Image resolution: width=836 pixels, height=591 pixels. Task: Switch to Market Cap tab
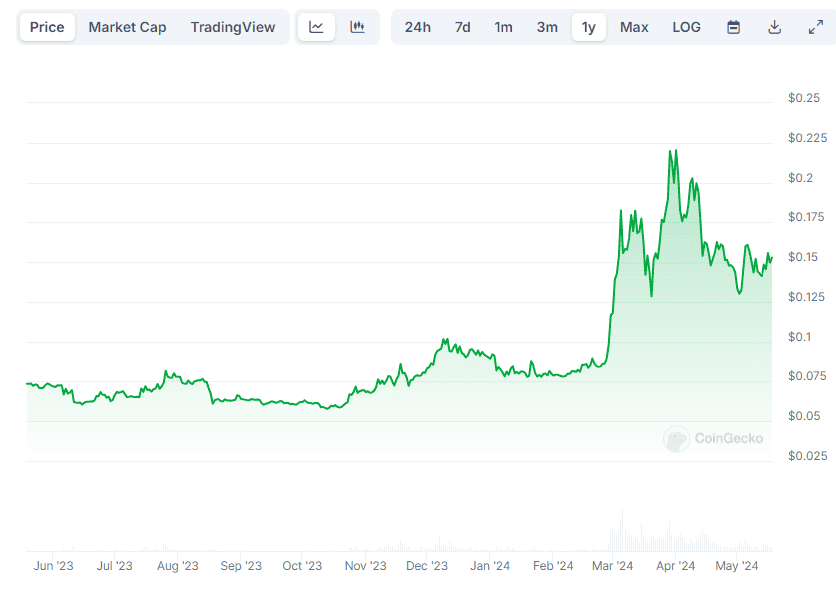127,27
